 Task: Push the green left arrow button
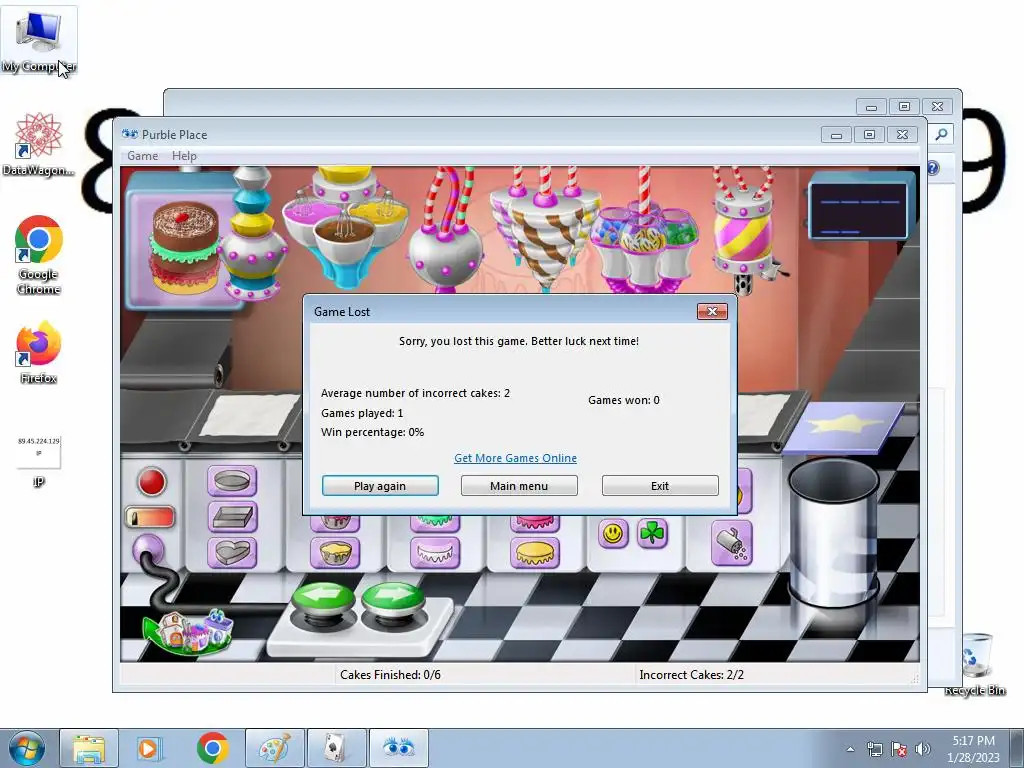pyautogui.click(x=323, y=600)
